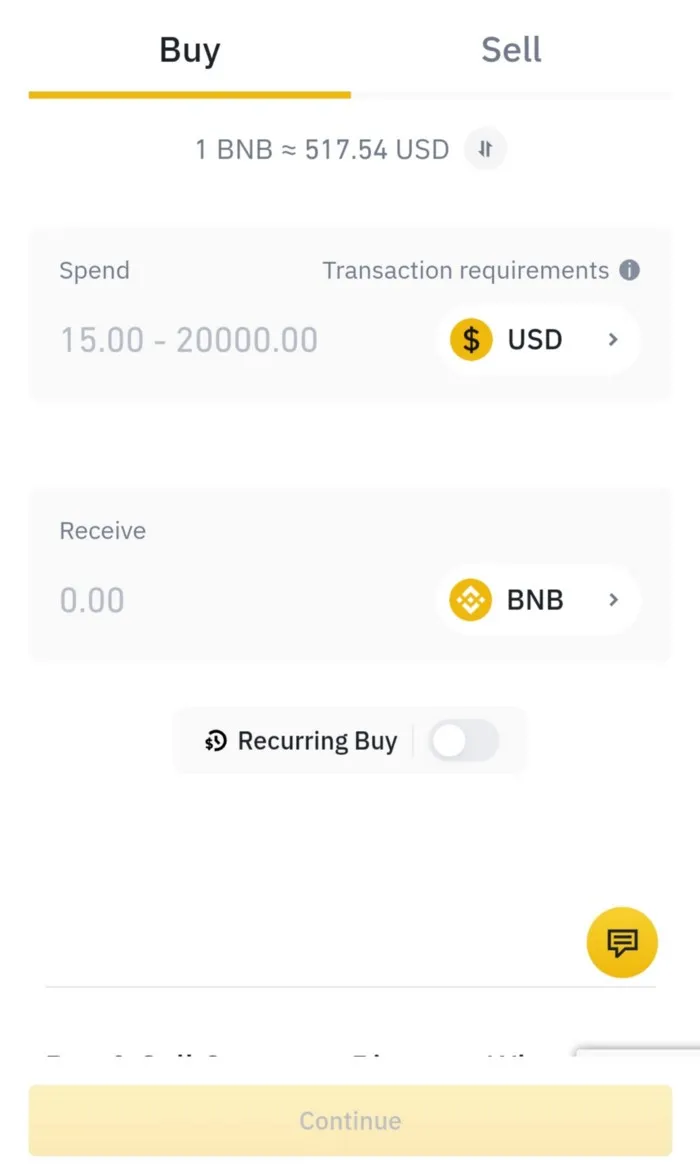Switch to the Sell tab
700x1171 pixels.
coord(512,49)
